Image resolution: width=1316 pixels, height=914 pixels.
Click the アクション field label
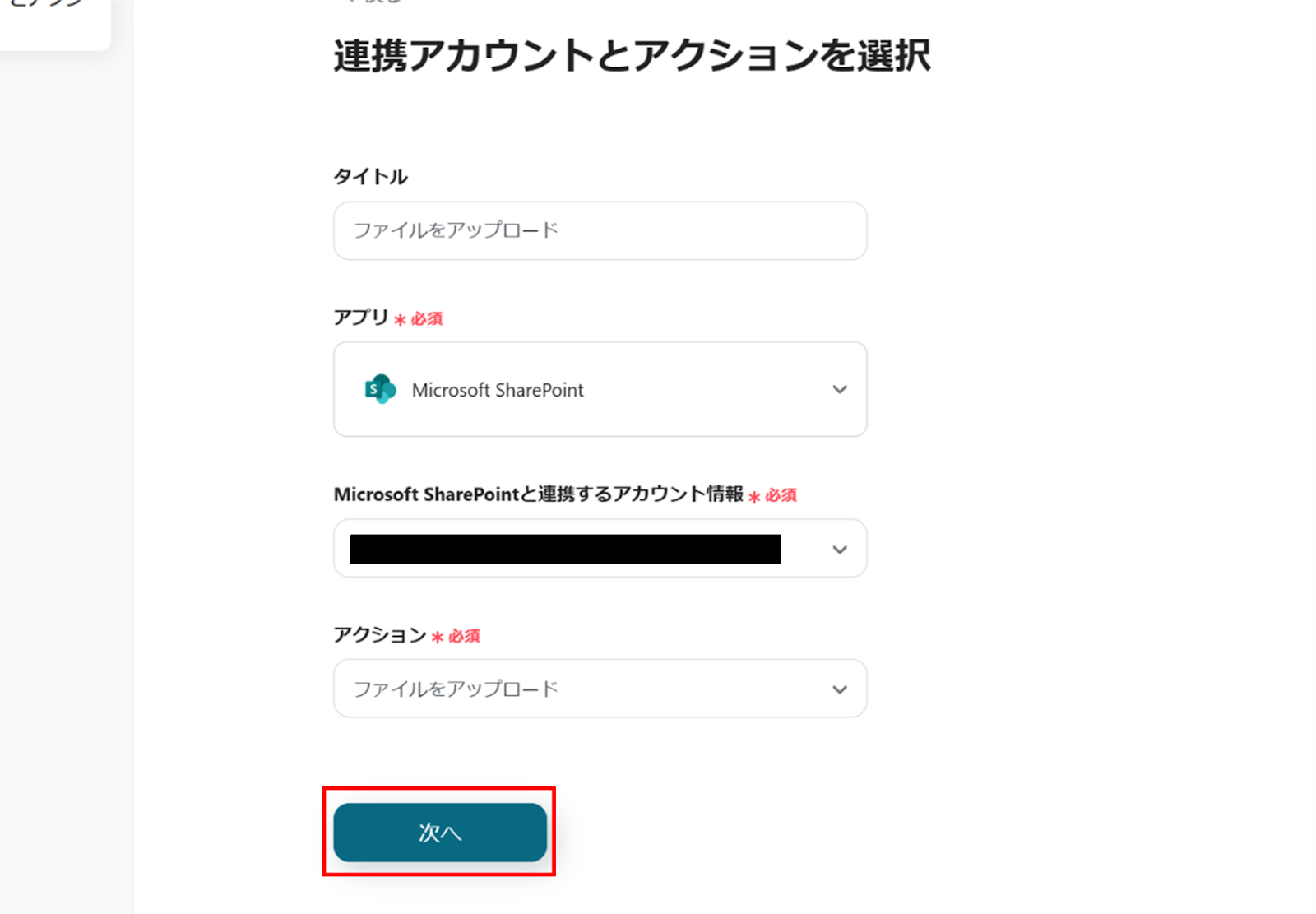379,635
